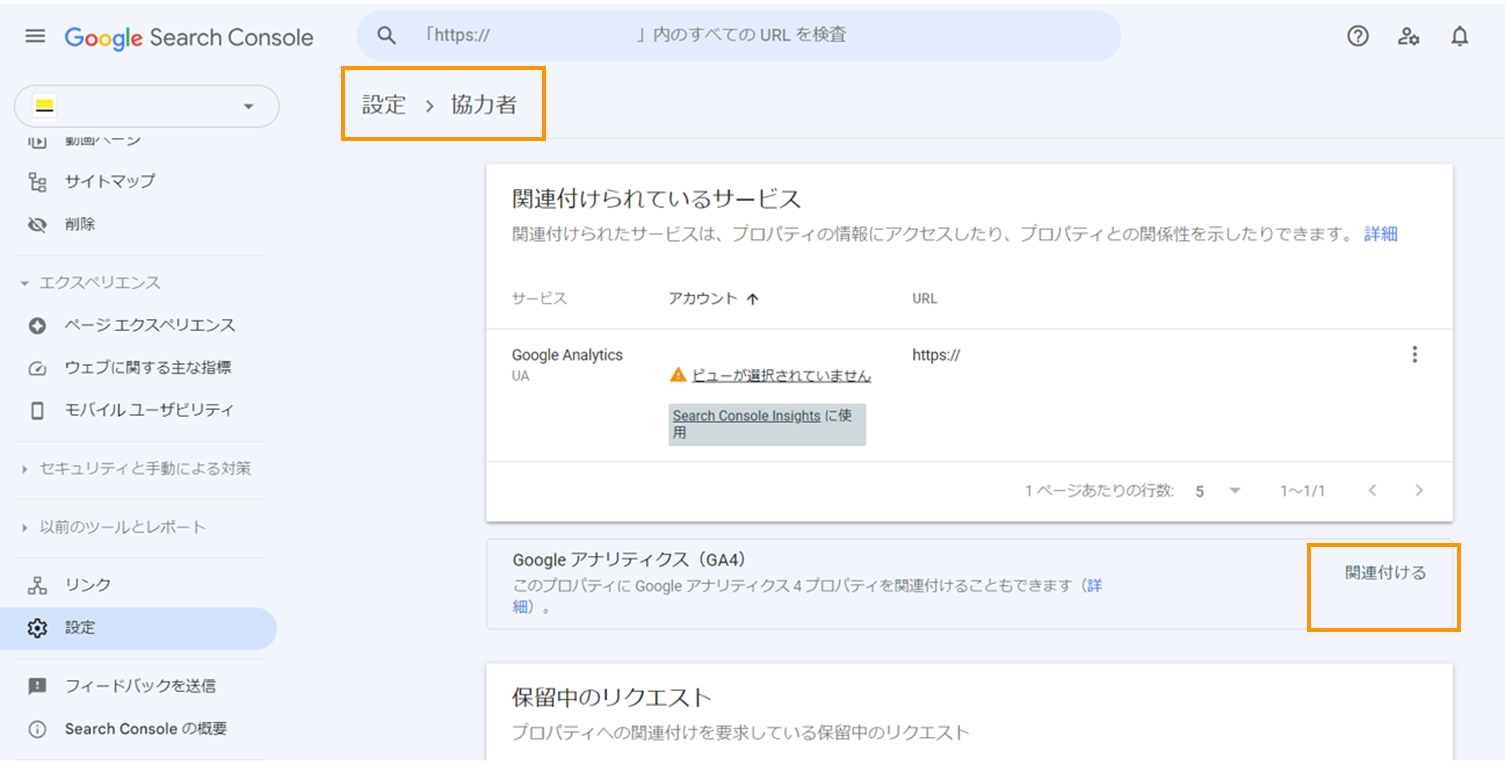Open the notifications bell
The image size is (1505, 765).
click(x=1460, y=37)
